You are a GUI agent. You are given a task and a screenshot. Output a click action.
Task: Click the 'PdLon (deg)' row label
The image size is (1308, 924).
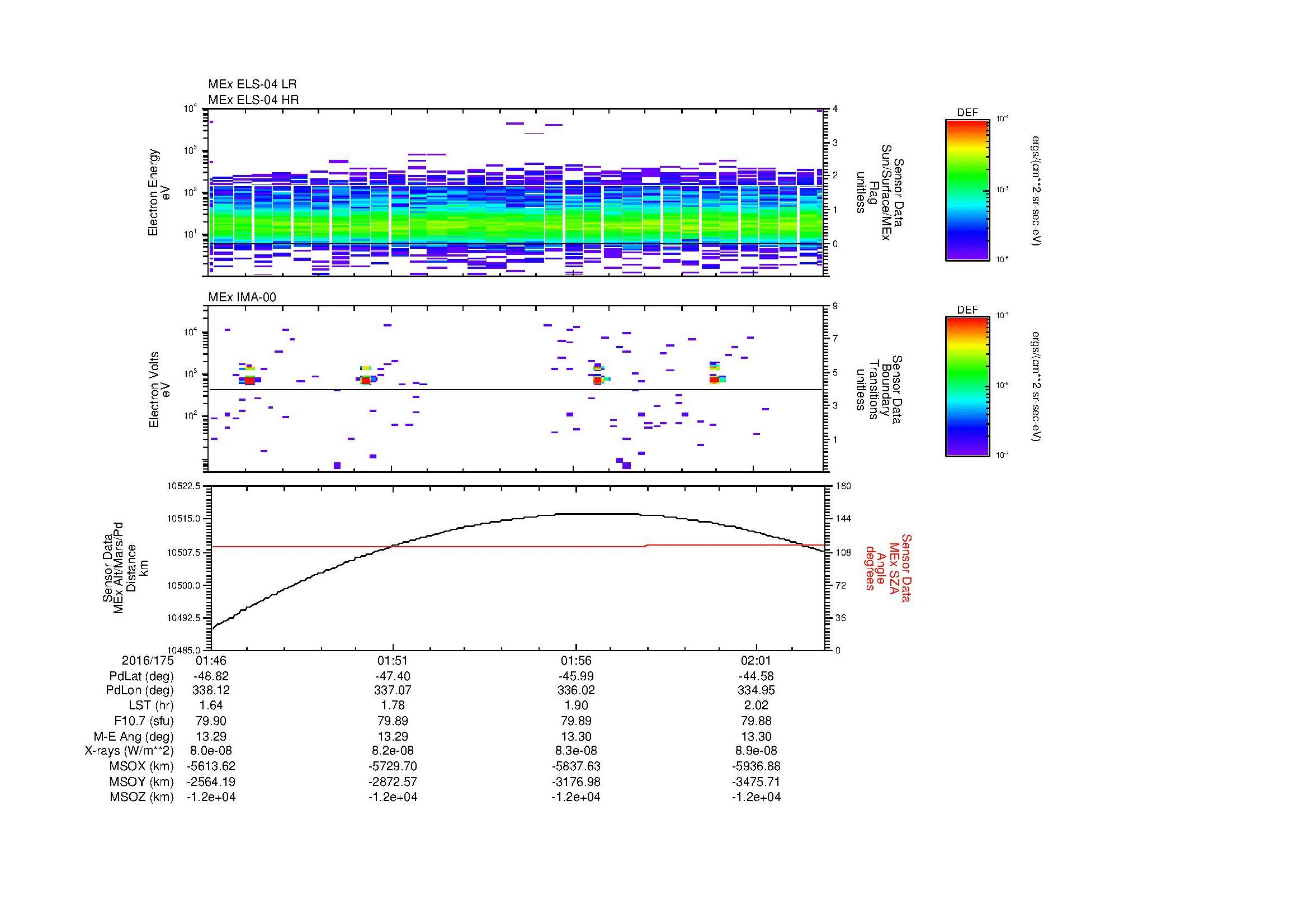pyautogui.click(x=140, y=690)
